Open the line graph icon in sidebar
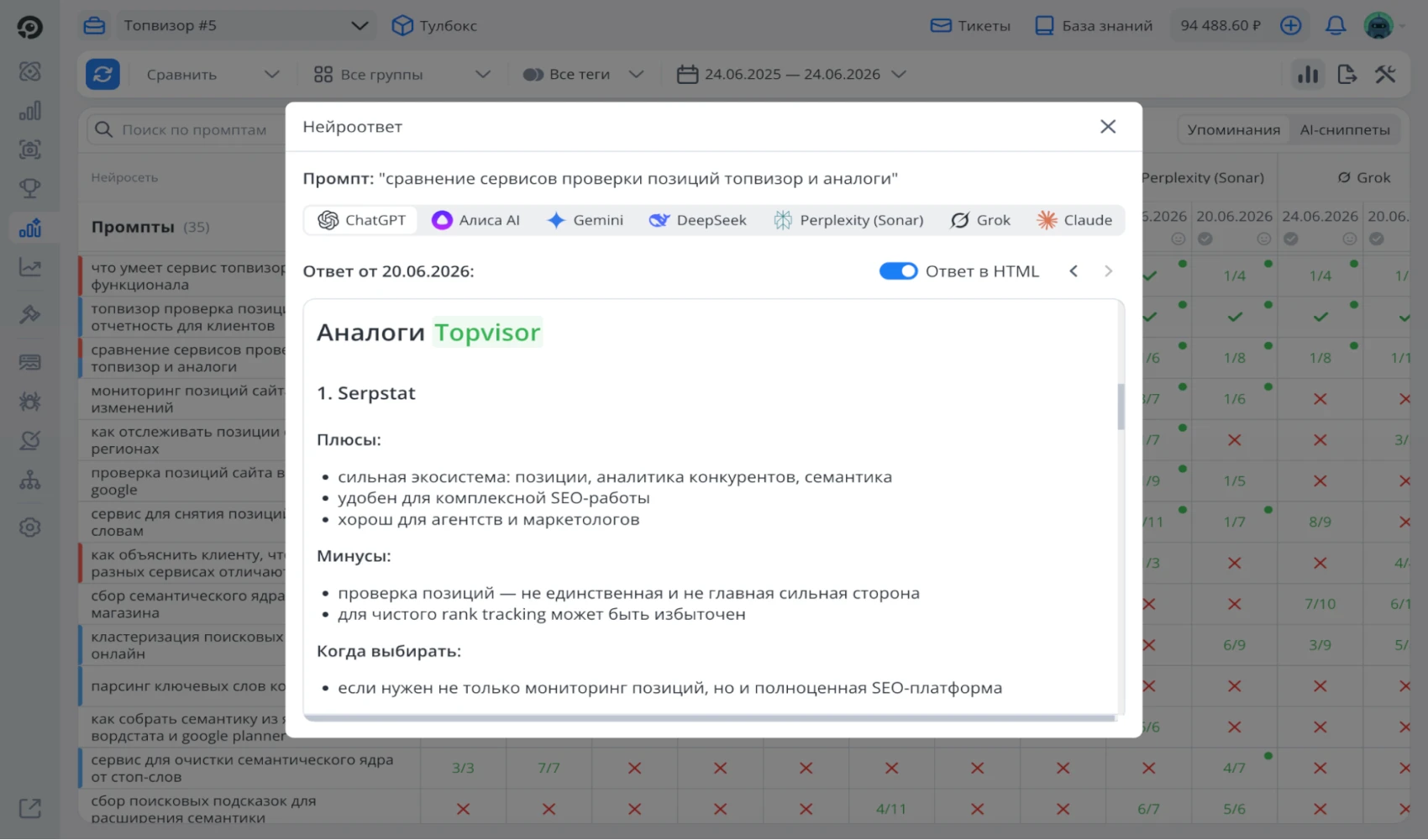1428x840 pixels. (x=30, y=267)
